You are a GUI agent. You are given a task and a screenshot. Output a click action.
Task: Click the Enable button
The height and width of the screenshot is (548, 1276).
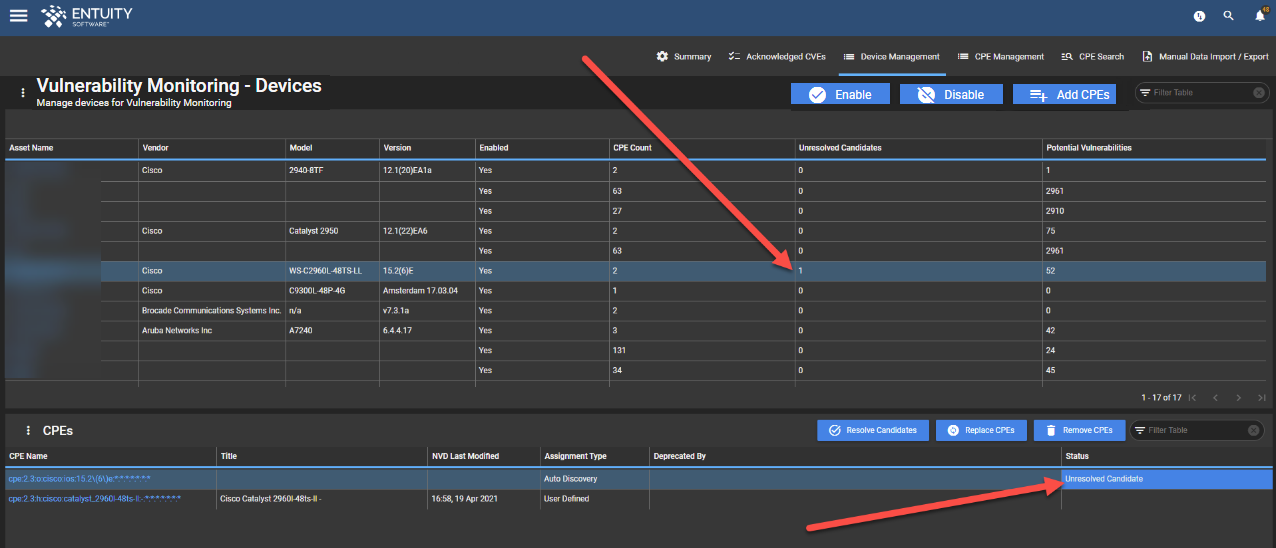839,94
